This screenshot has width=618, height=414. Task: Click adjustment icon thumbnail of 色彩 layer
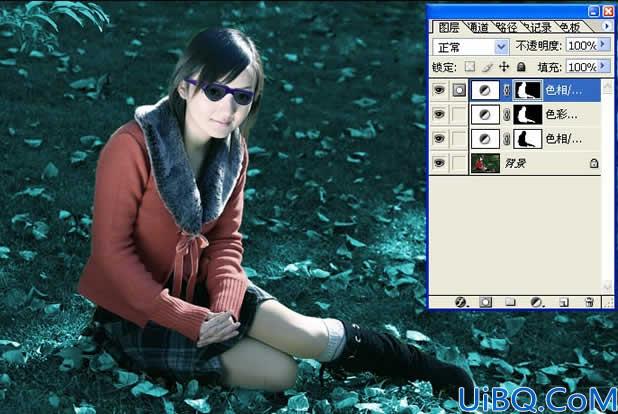coord(485,115)
